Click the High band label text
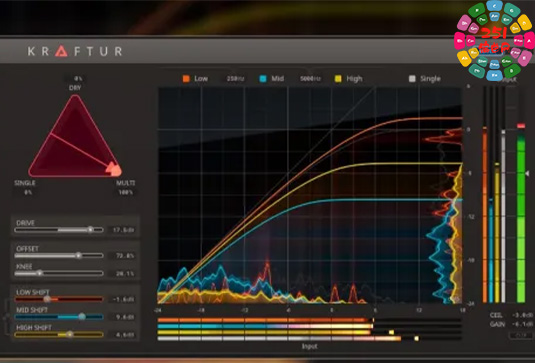Image resolution: width=535 pixels, height=363 pixels. [354, 79]
